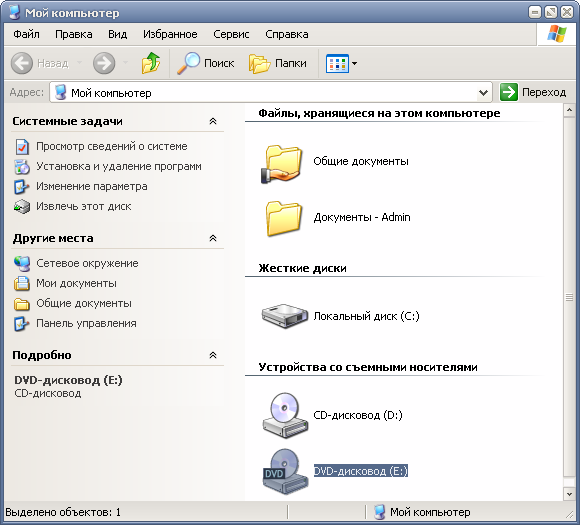580x525 pixels.
Task: Expand the address bar dropdown arrow
Action: 483,92
